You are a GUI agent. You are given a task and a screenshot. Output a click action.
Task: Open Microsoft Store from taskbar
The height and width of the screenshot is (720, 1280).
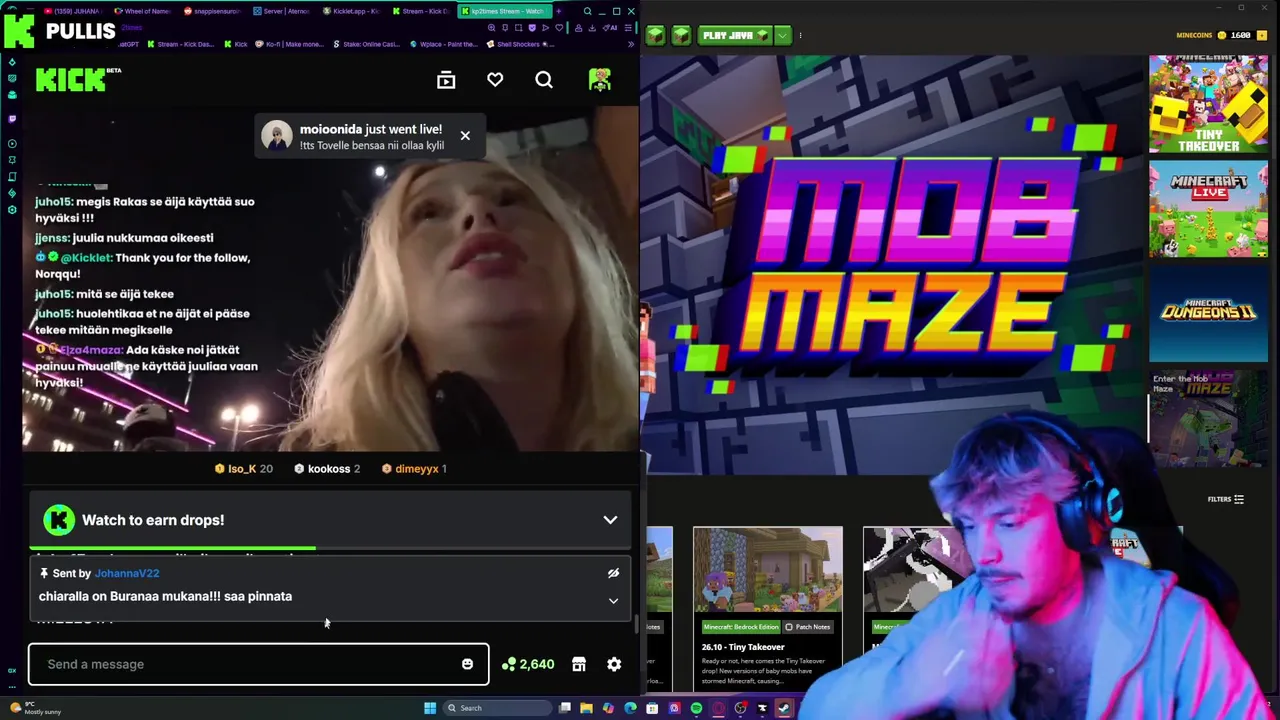(652, 708)
